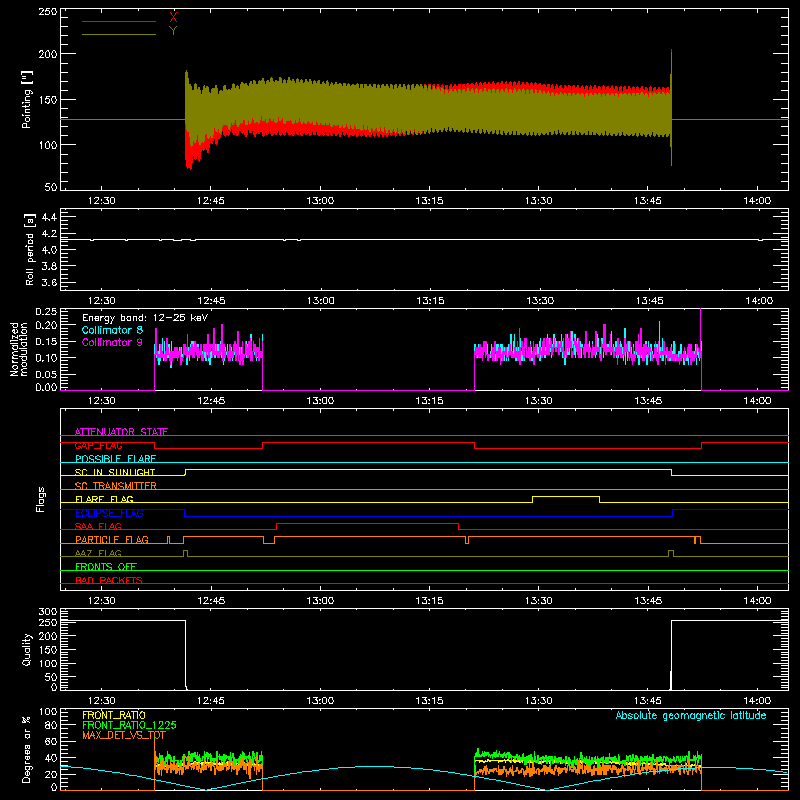Click the Degrees or % axis label
Viewport: 800px width, 800px height.
pyautogui.click(x=26, y=750)
